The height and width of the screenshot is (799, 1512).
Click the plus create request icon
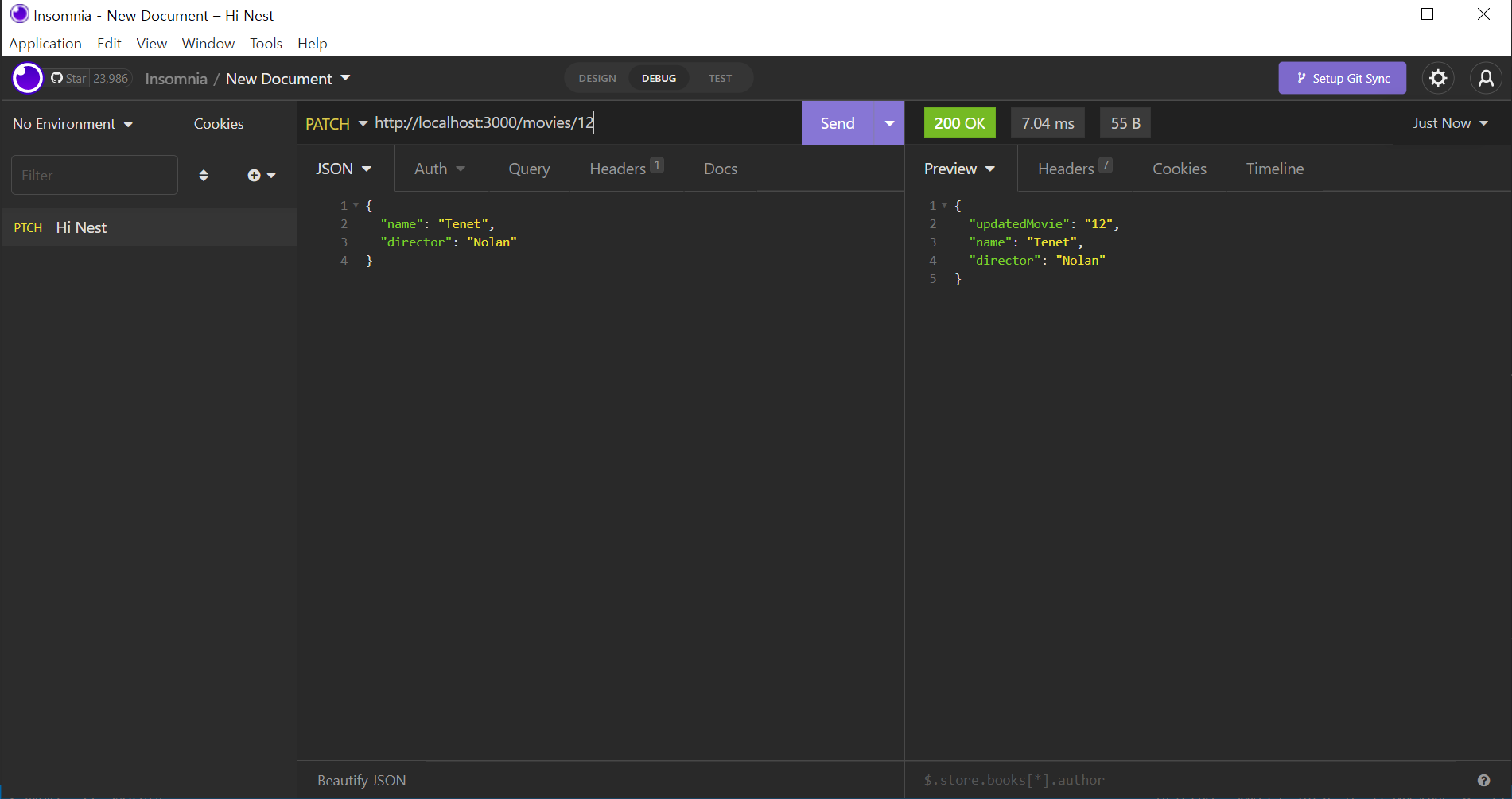point(261,175)
